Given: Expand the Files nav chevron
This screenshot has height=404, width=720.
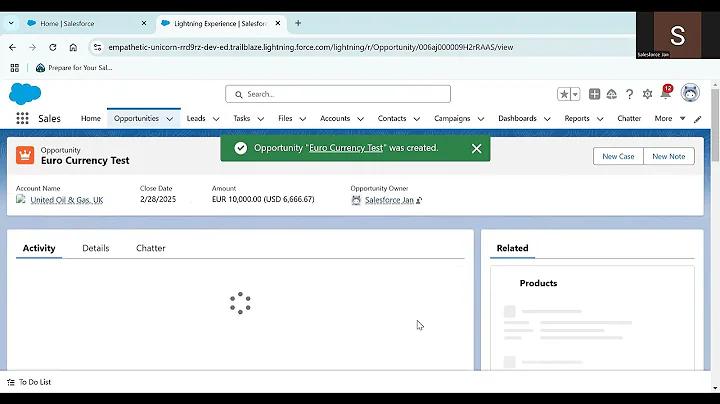Looking at the screenshot, I should coord(303,119).
